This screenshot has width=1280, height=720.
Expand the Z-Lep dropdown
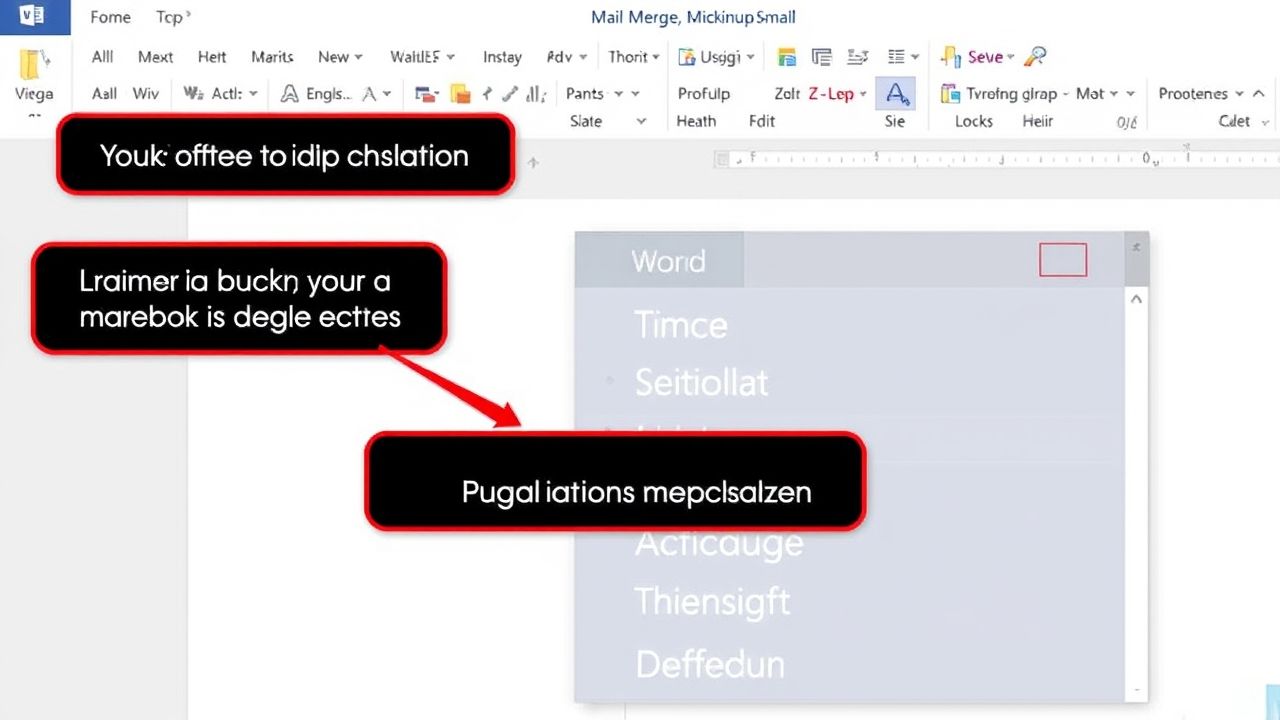pyautogui.click(x=863, y=94)
